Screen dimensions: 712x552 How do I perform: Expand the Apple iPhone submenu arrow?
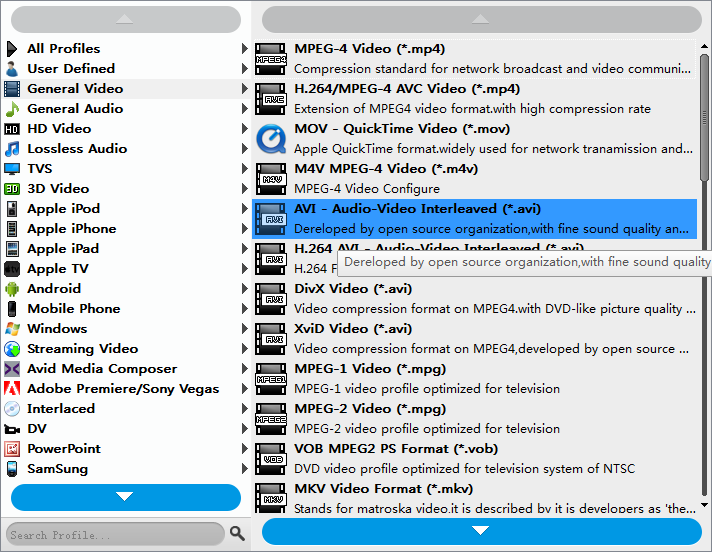pos(244,229)
